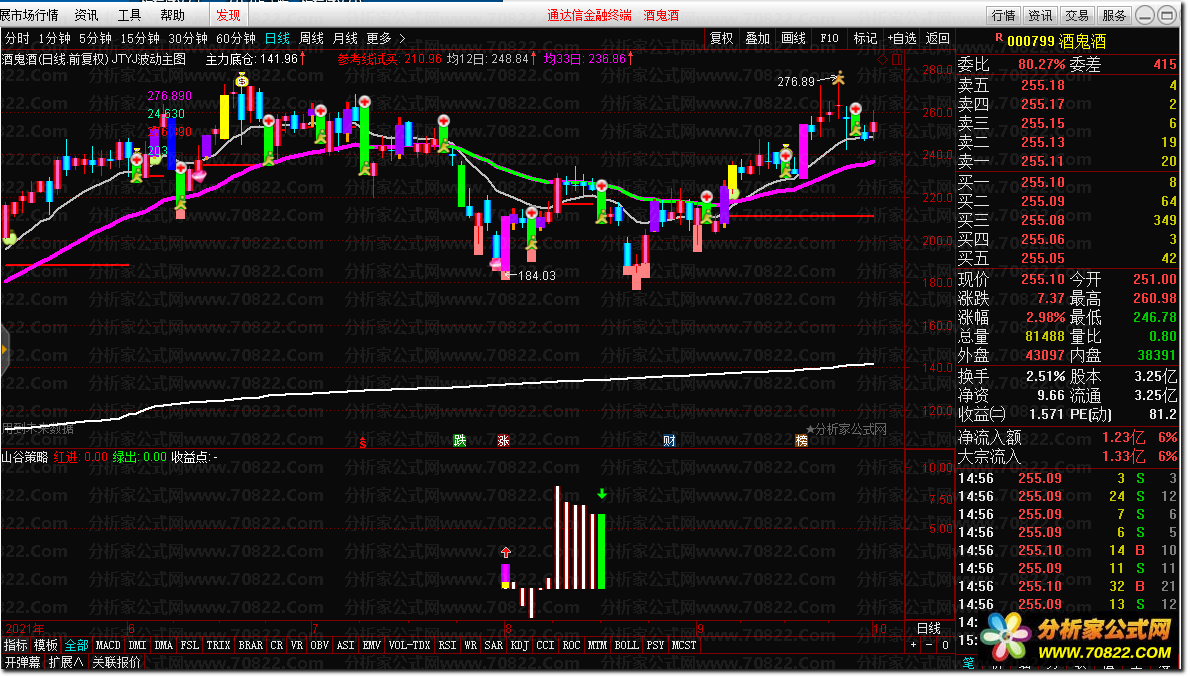This screenshot has width=1190, height=677.
Task: Switch to 30分钟 period
Action: (x=187, y=39)
